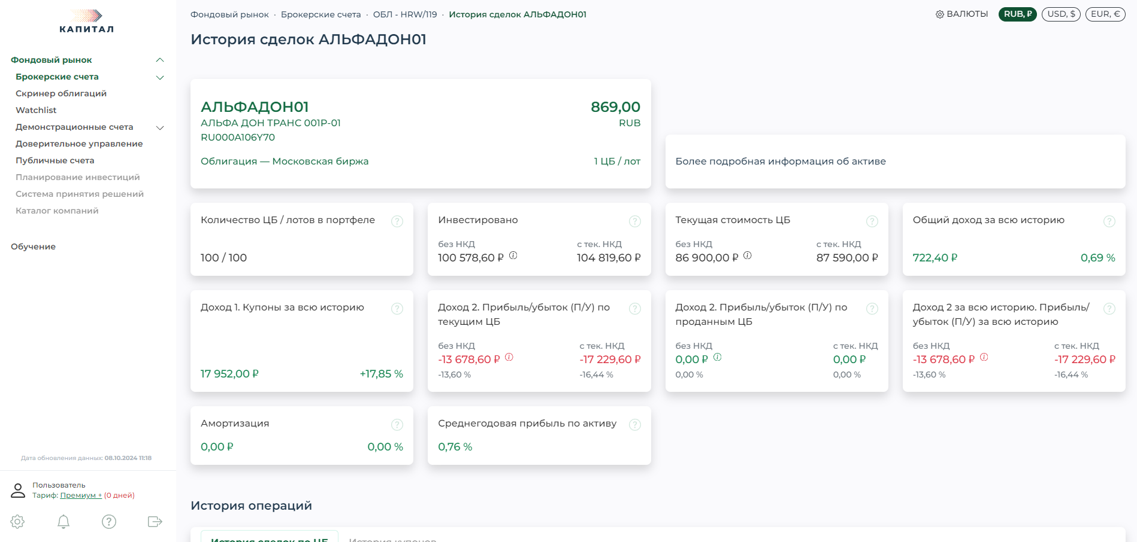Expand the Демонстрационные счета chevron

160,128
